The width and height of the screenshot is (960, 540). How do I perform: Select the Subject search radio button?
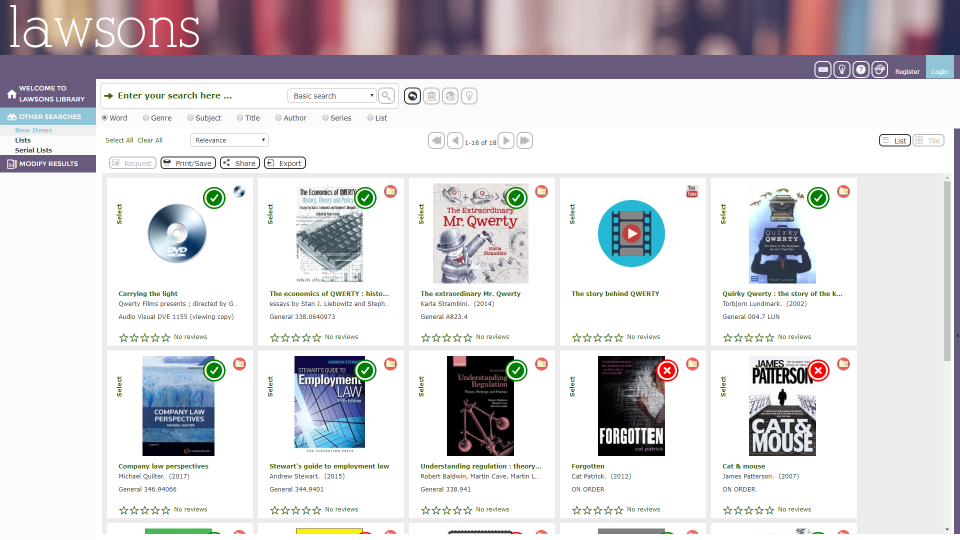[x=190, y=118]
